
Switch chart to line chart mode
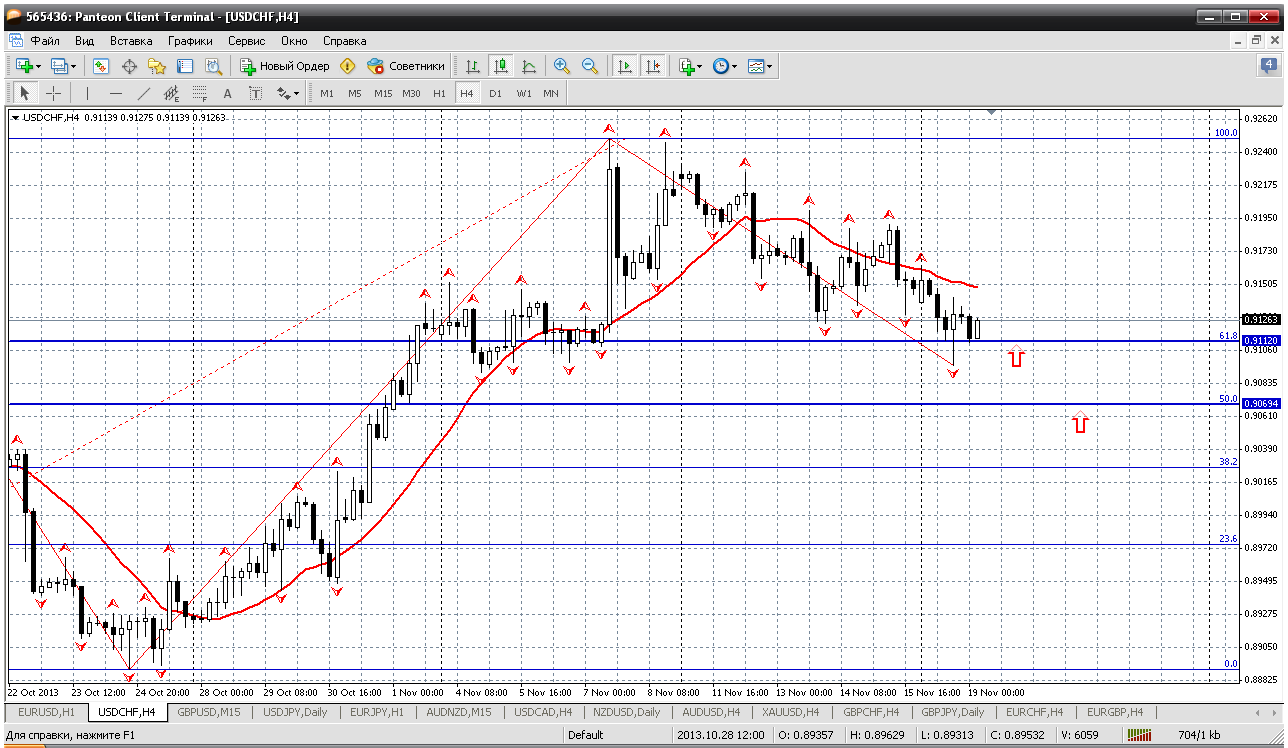[528, 66]
